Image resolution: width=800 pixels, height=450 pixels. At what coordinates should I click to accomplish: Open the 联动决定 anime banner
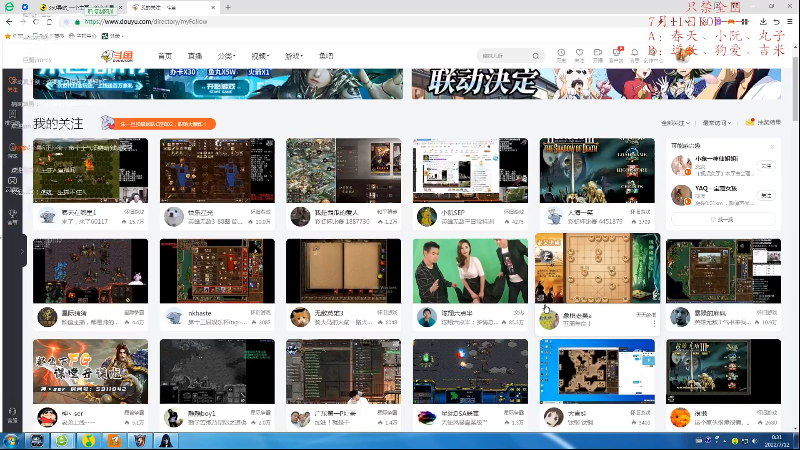(596, 84)
